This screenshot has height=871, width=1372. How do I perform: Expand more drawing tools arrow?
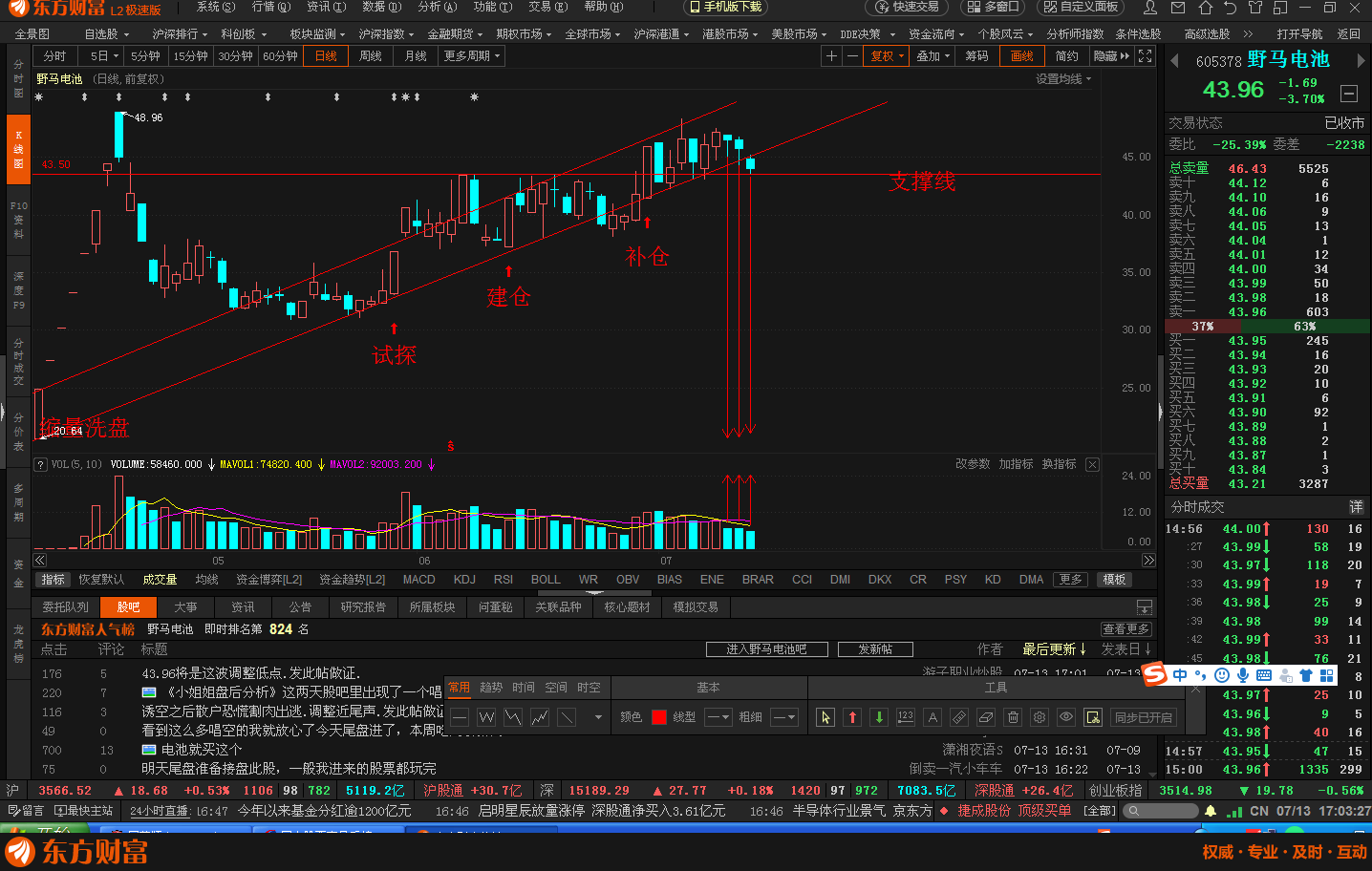pyautogui.click(x=598, y=717)
